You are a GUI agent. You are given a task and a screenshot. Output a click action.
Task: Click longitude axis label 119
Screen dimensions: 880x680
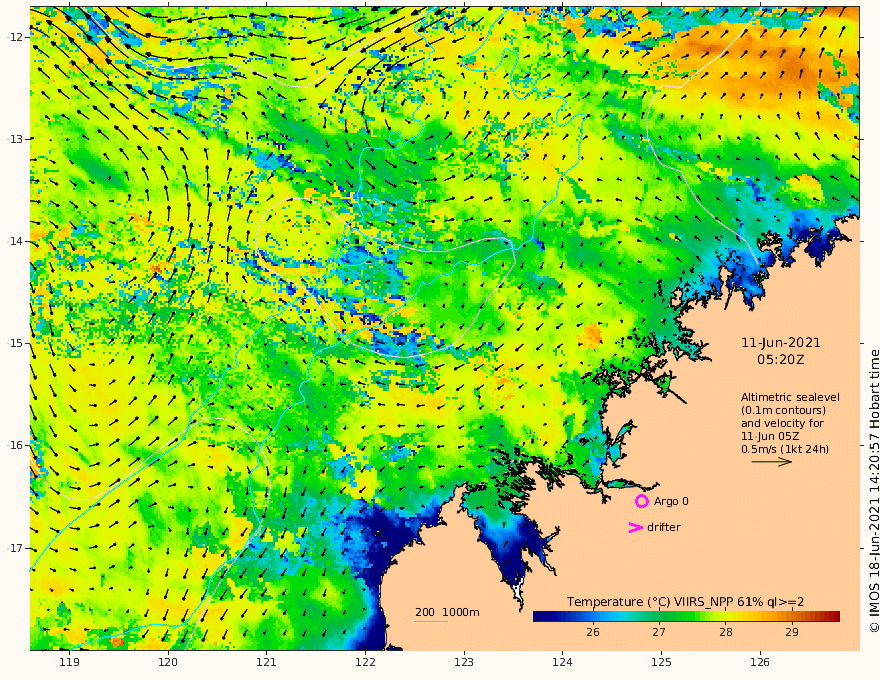69,662
